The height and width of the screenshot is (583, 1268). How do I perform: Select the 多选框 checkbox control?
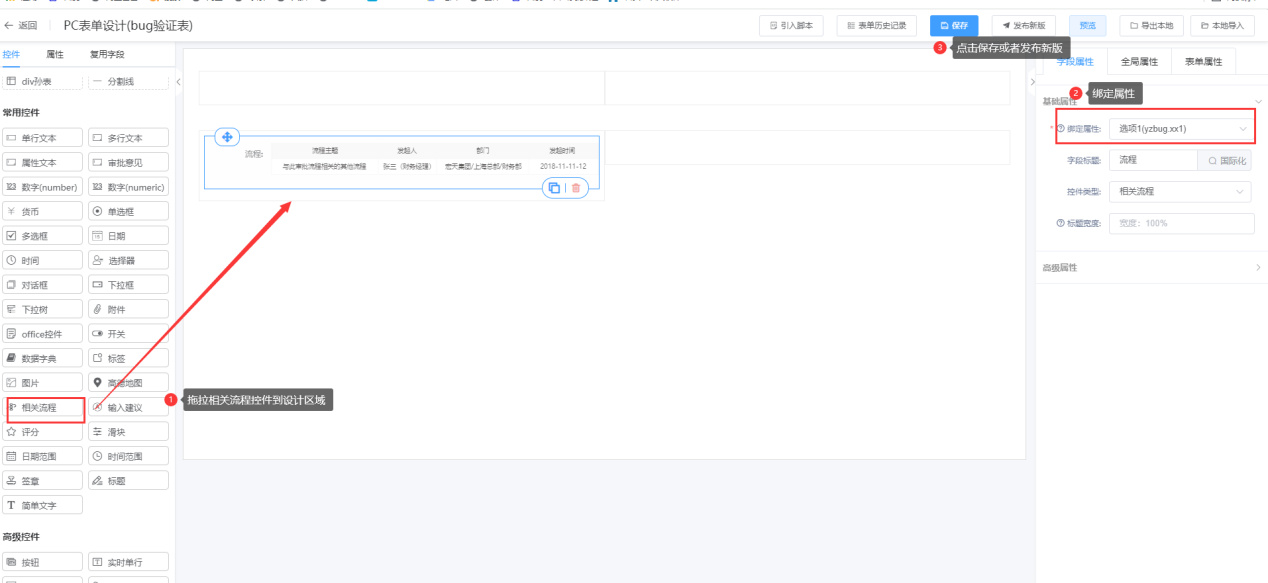43,237
